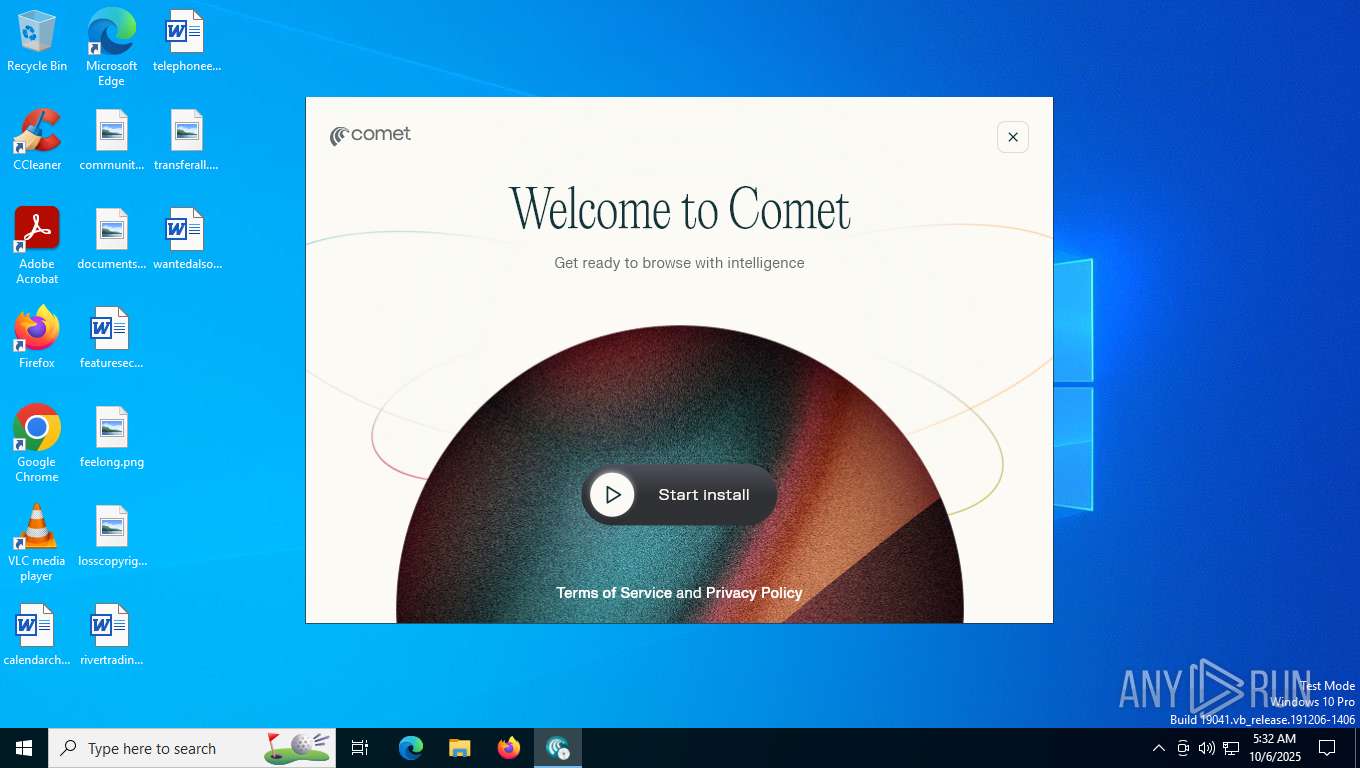This screenshot has height=768, width=1360.
Task: Select the Firefox desktop shortcut
Action: pos(37,338)
